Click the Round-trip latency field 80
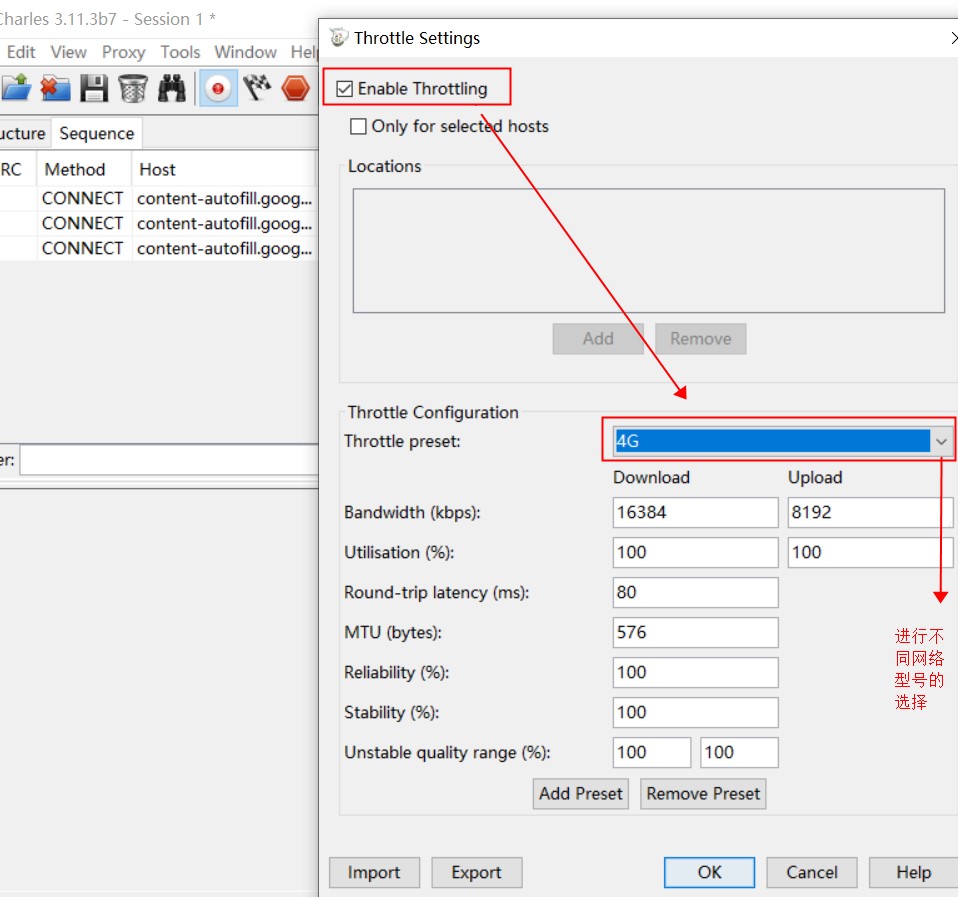Image resolution: width=958 pixels, height=897 pixels. tap(695, 592)
